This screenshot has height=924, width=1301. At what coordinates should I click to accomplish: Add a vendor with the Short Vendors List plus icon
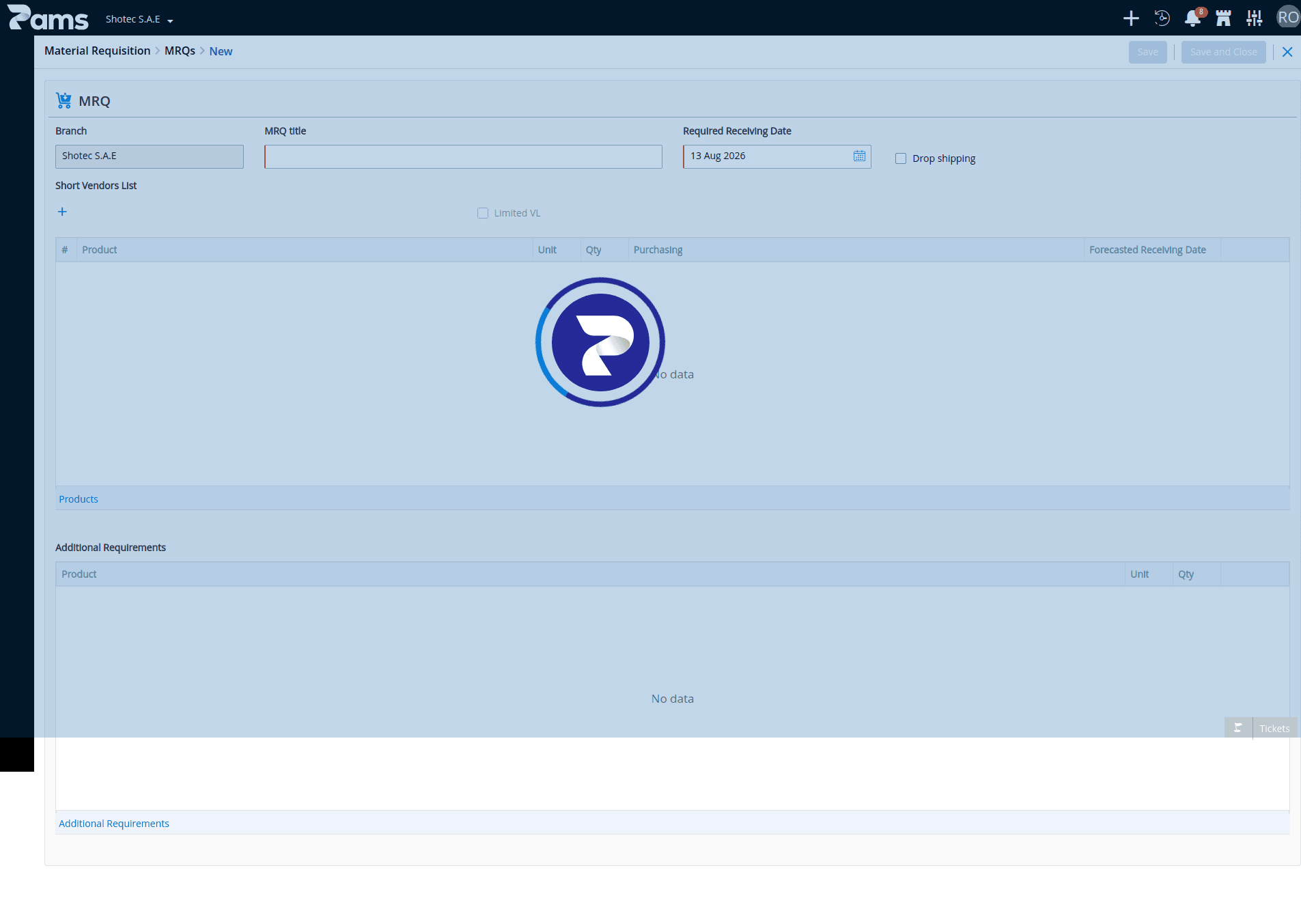click(62, 212)
